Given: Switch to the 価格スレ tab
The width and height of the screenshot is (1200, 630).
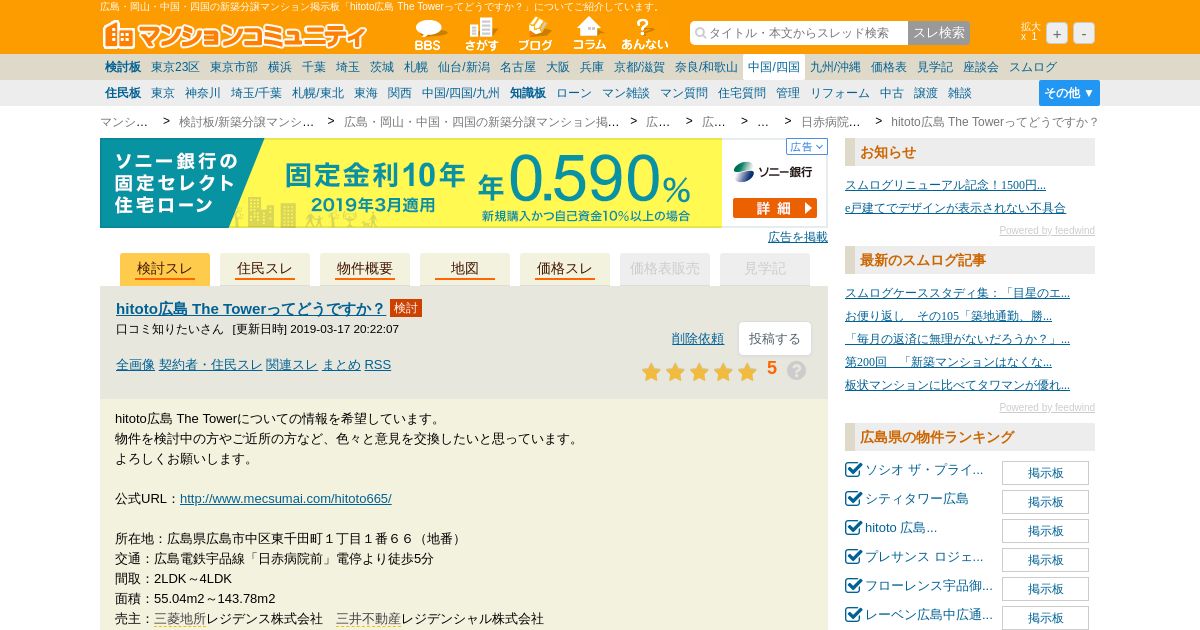Looking at the screenshot, I should pyautogui.click(x=565, y=269).
